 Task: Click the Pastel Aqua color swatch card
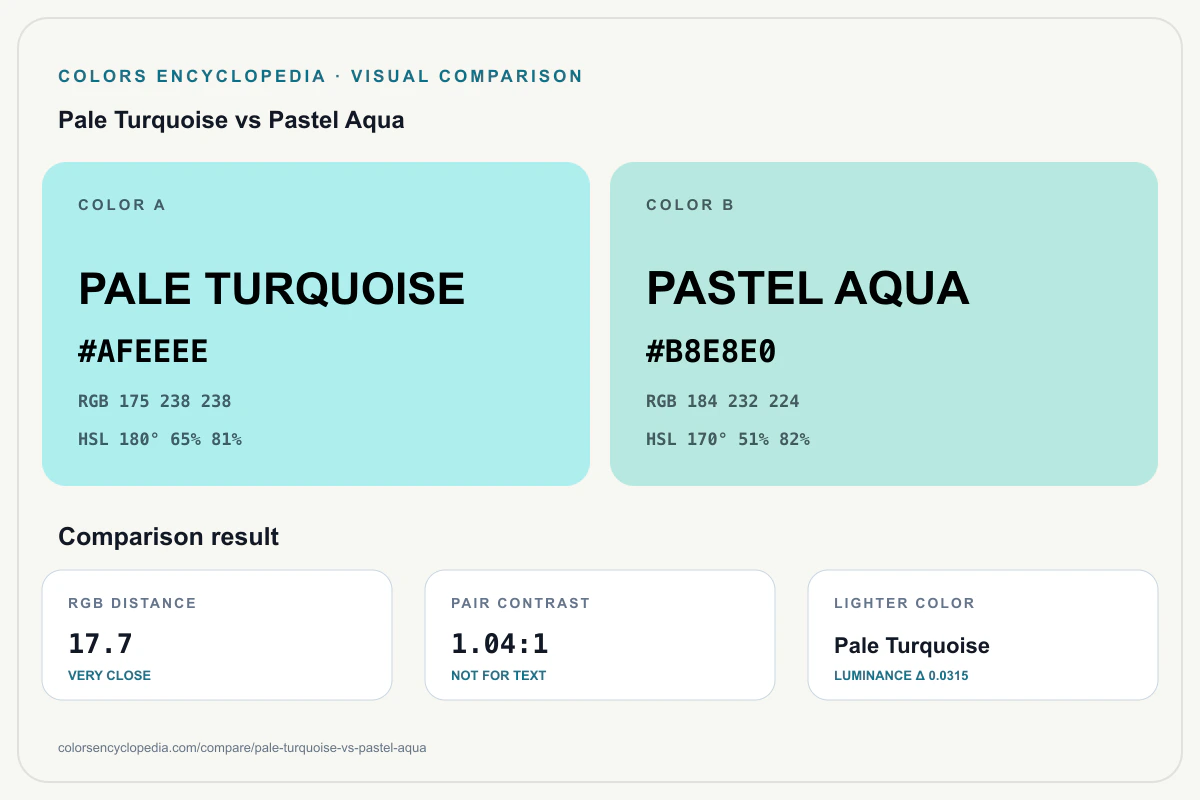(884, 324)
